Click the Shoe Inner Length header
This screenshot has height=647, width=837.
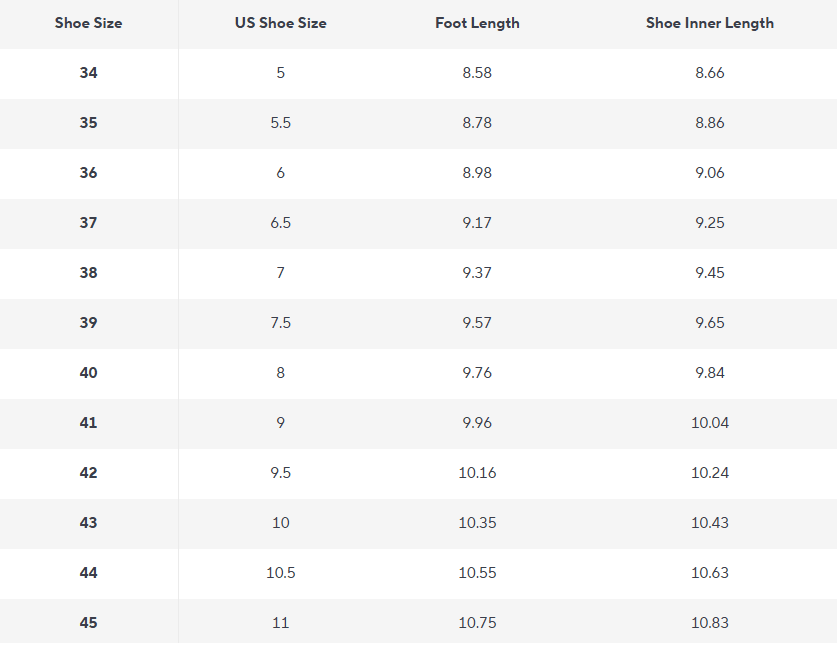coord(709,23)
